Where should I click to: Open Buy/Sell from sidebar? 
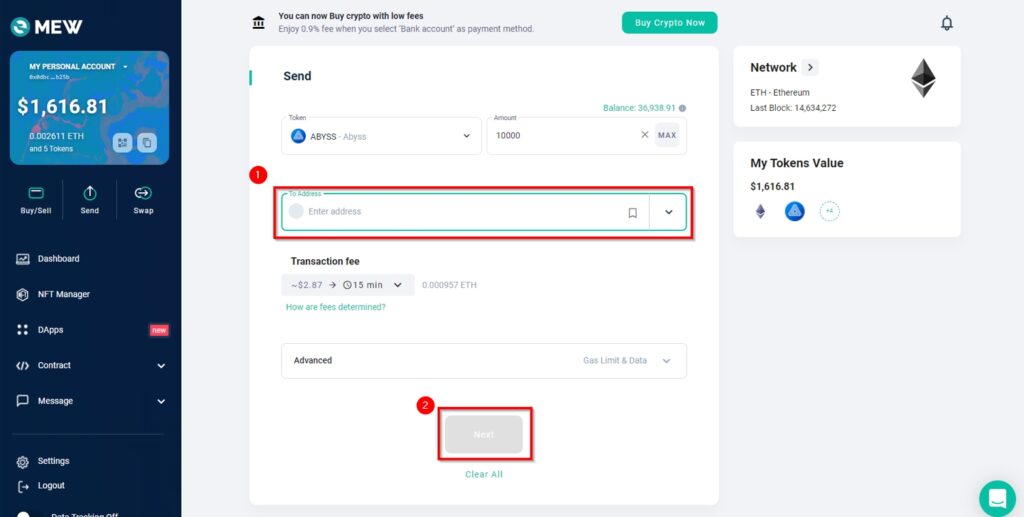[x=36, y=200]
